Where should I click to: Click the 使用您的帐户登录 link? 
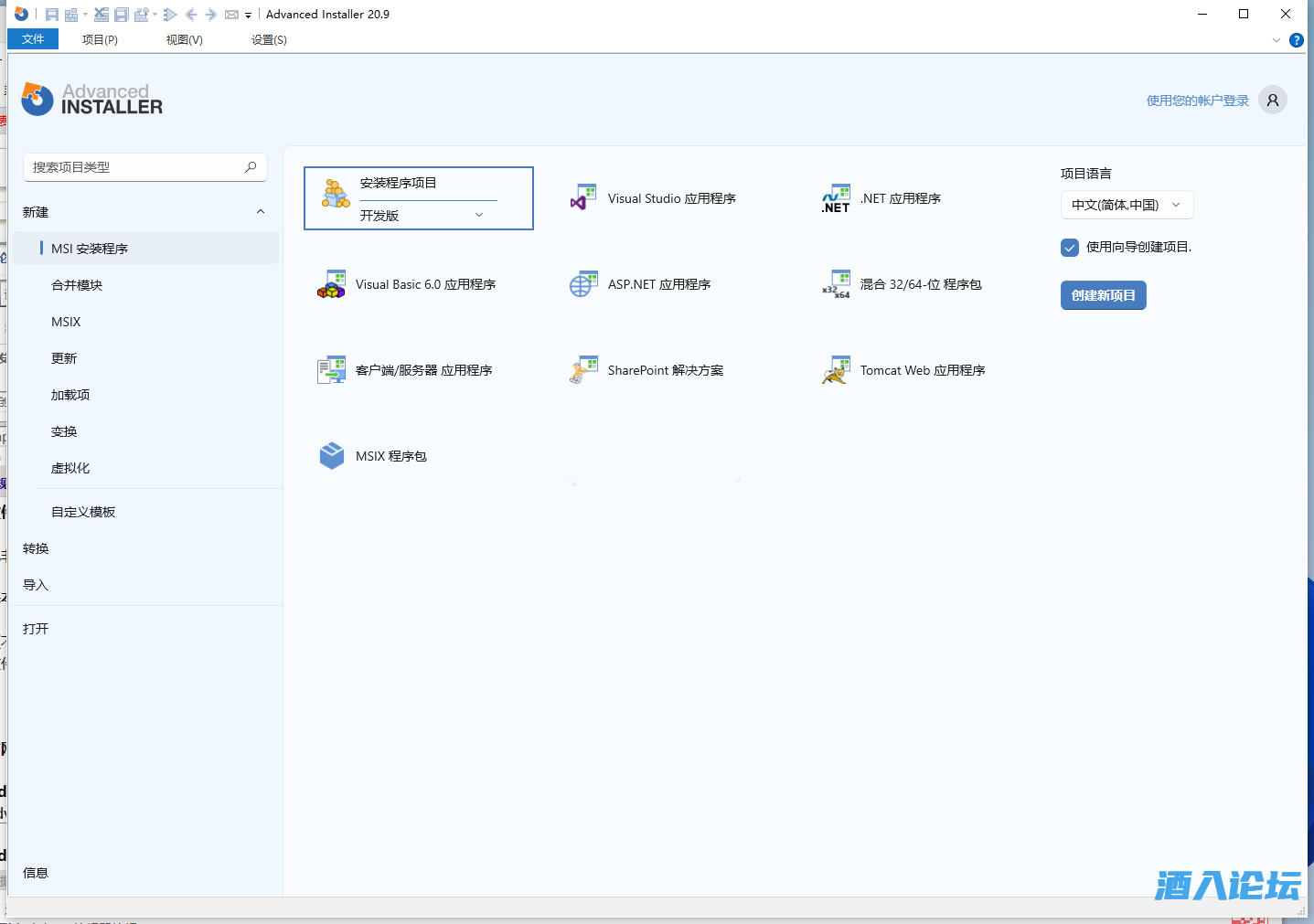pos(1198,101)
